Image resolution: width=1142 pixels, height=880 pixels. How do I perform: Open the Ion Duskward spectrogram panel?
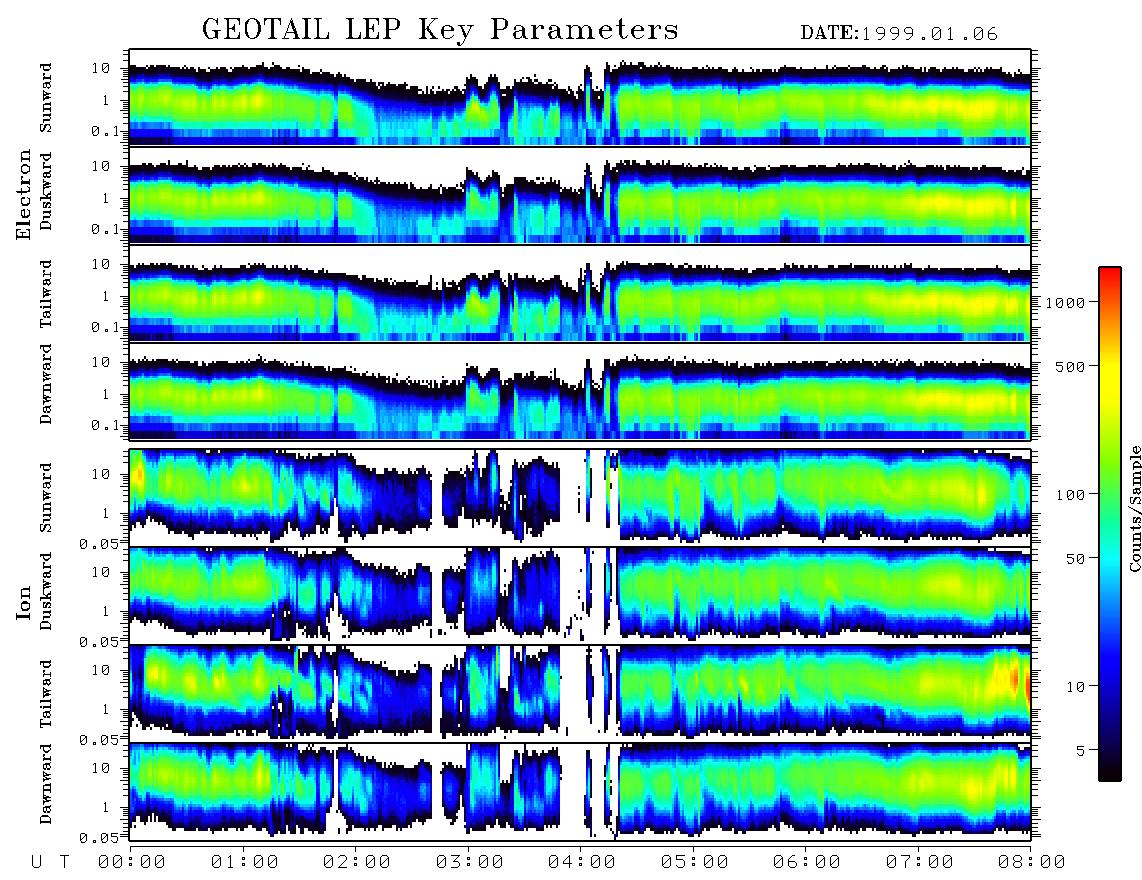580,596
